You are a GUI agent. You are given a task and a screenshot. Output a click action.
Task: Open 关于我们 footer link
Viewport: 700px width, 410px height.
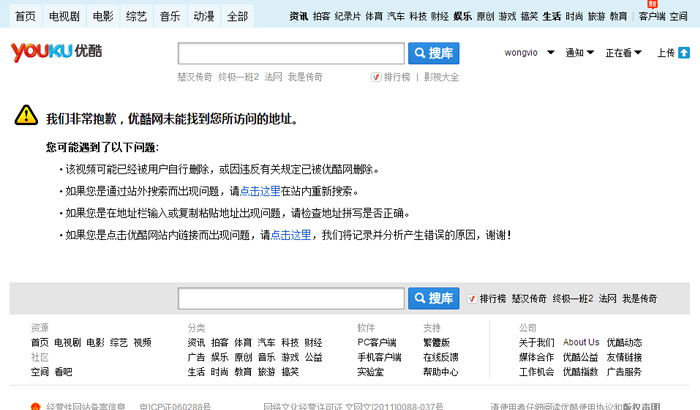pyautogui.click(x=536, y=343)
